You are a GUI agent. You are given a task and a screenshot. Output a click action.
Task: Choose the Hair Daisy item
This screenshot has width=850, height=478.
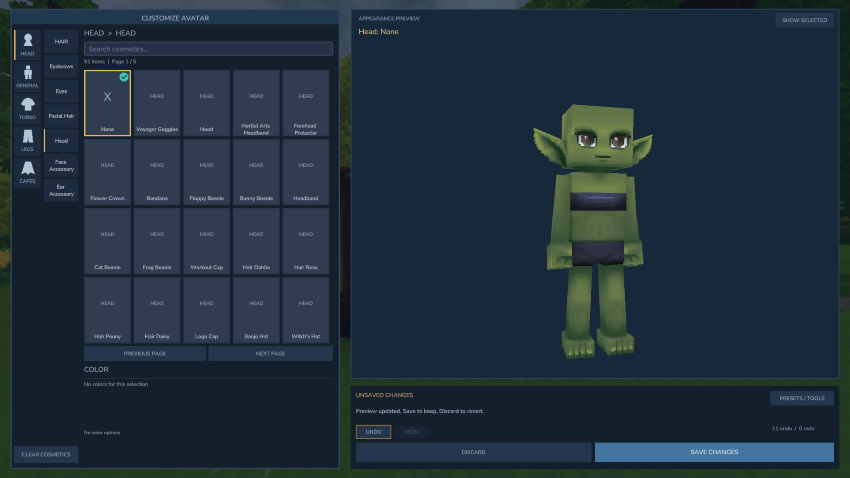pyautogui.click(x=157, y=310)
